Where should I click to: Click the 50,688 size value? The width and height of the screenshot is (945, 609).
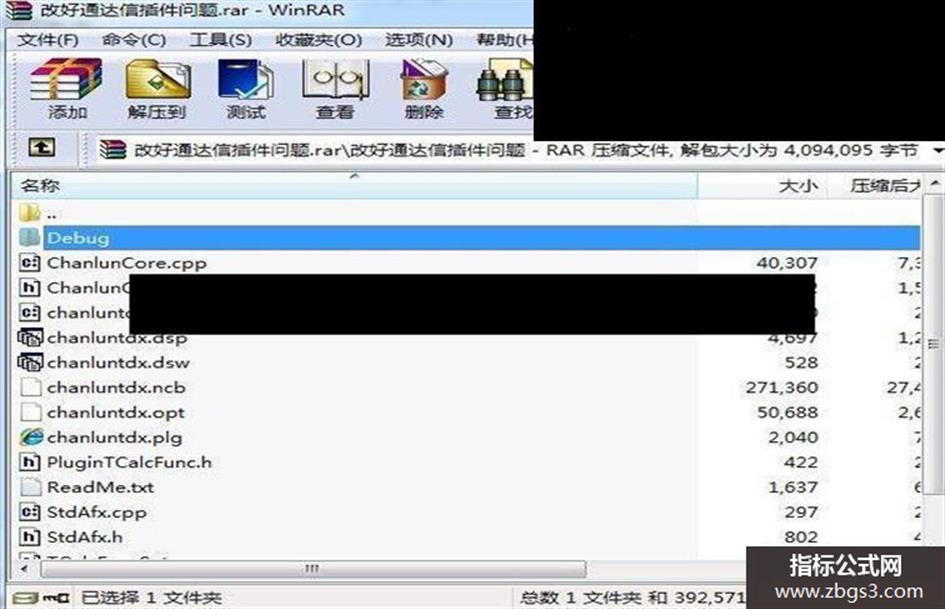[x=787, y=412]
